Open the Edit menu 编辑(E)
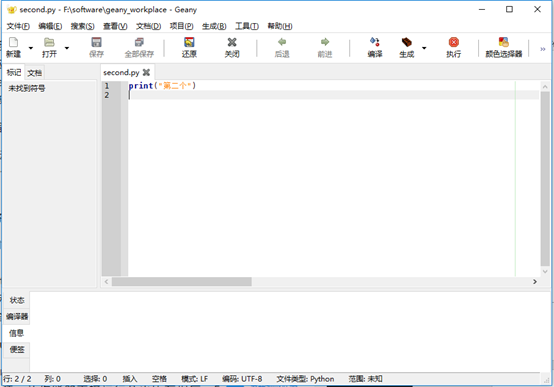Screen dimensions: 554x387 (x=50, y=26)
